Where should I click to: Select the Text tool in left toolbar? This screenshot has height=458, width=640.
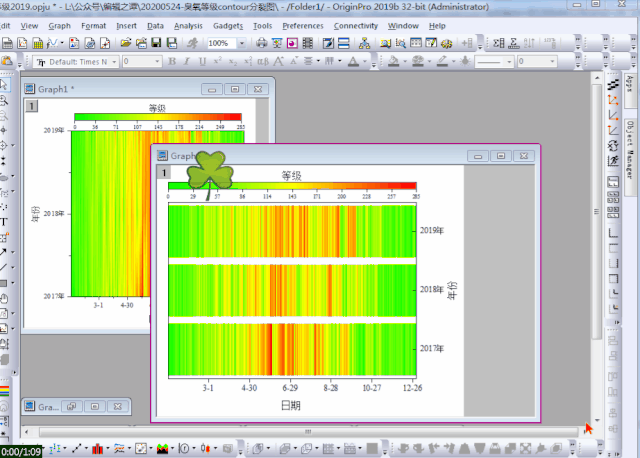click(4, 222)
